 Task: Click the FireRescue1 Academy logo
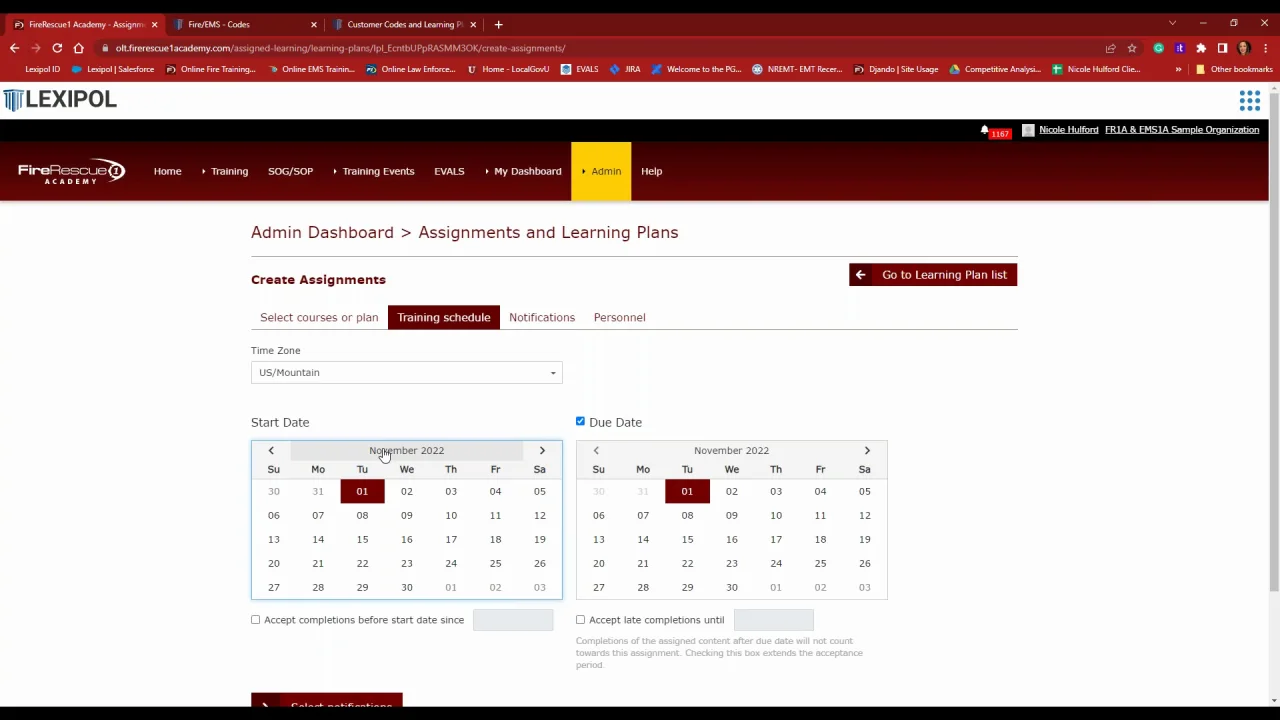pos(71,171)
